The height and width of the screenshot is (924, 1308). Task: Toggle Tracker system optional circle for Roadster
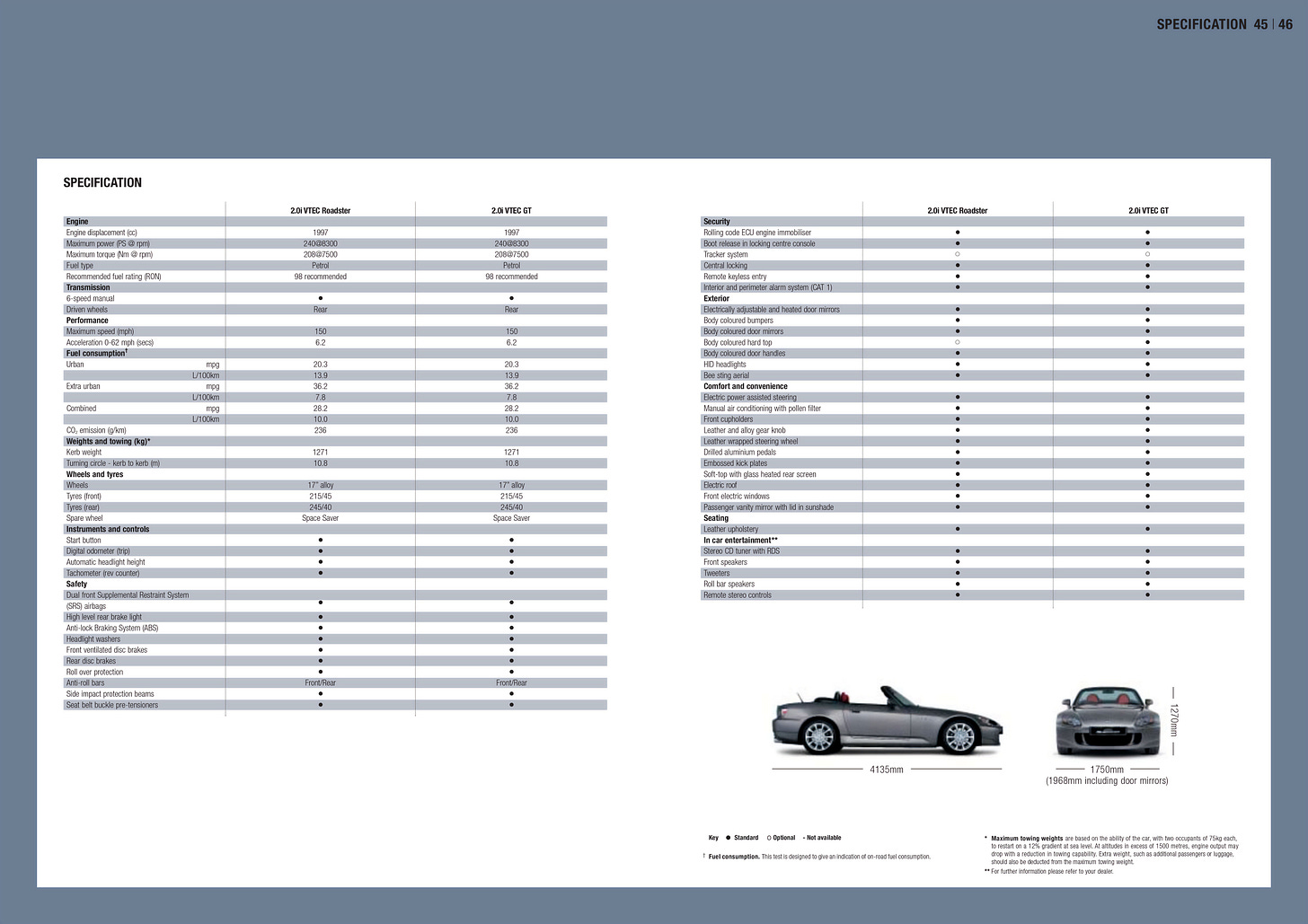point(957,254)
